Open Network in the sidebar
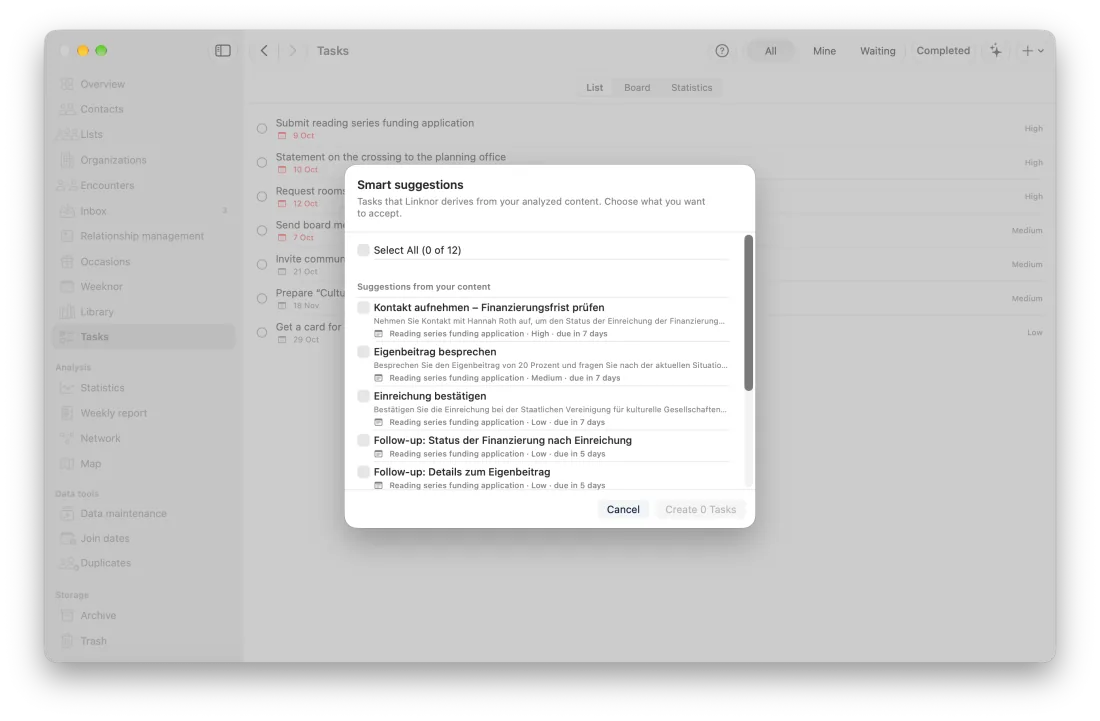This screenshot has width=1100, height=721. pyautogui.click(x=144, y=438)
